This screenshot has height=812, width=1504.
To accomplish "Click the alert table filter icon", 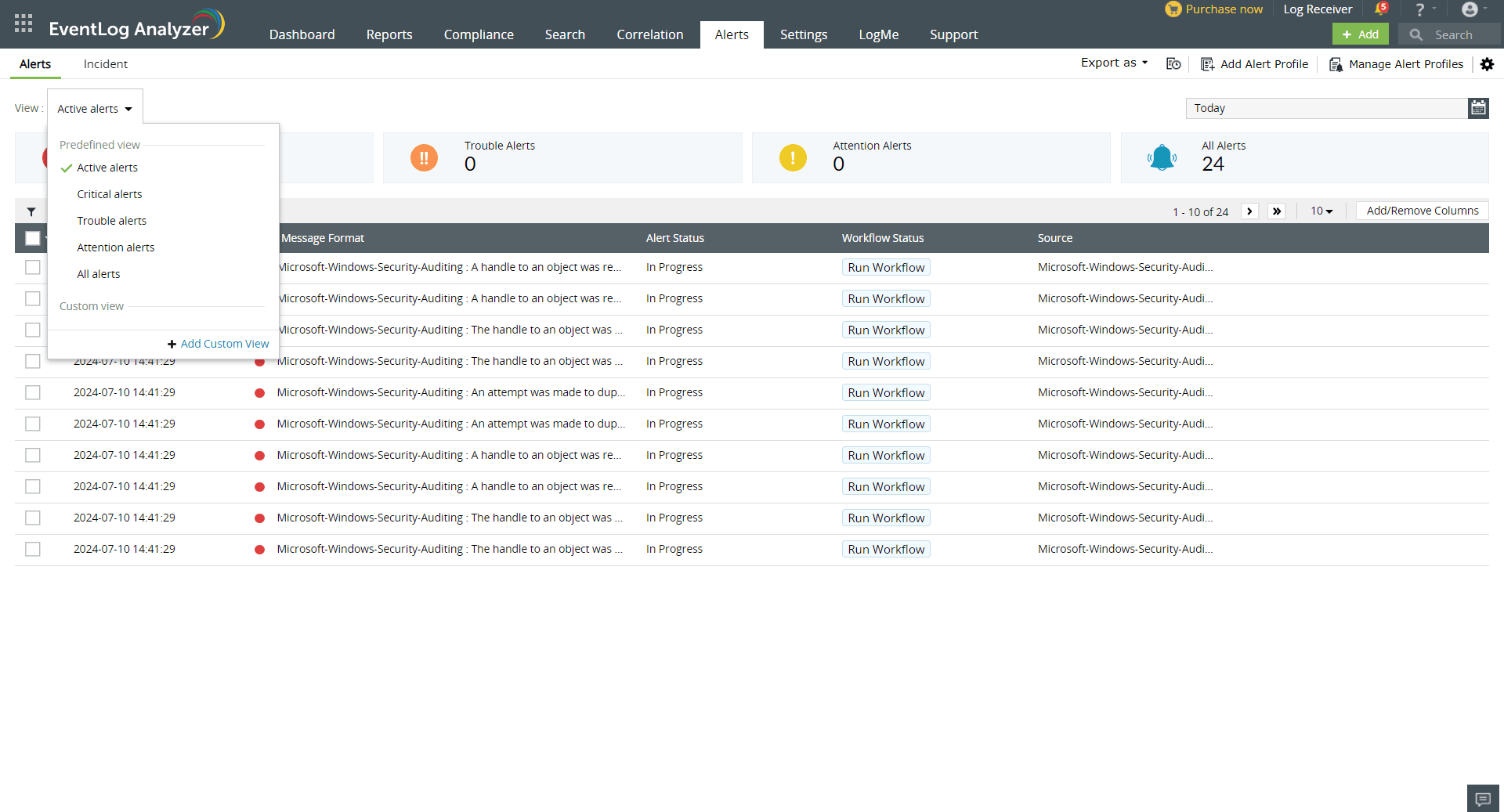I will (x=31, y=211).
